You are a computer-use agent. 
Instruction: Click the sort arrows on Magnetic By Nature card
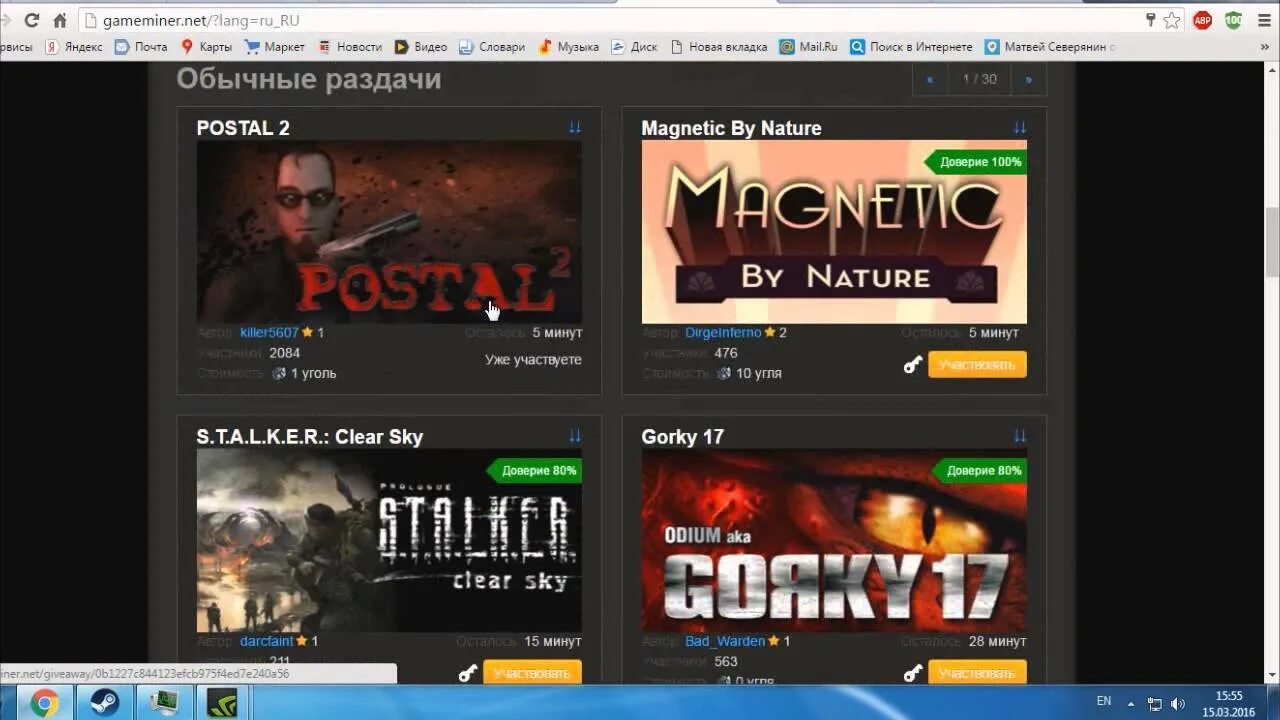click(1019, 127)
